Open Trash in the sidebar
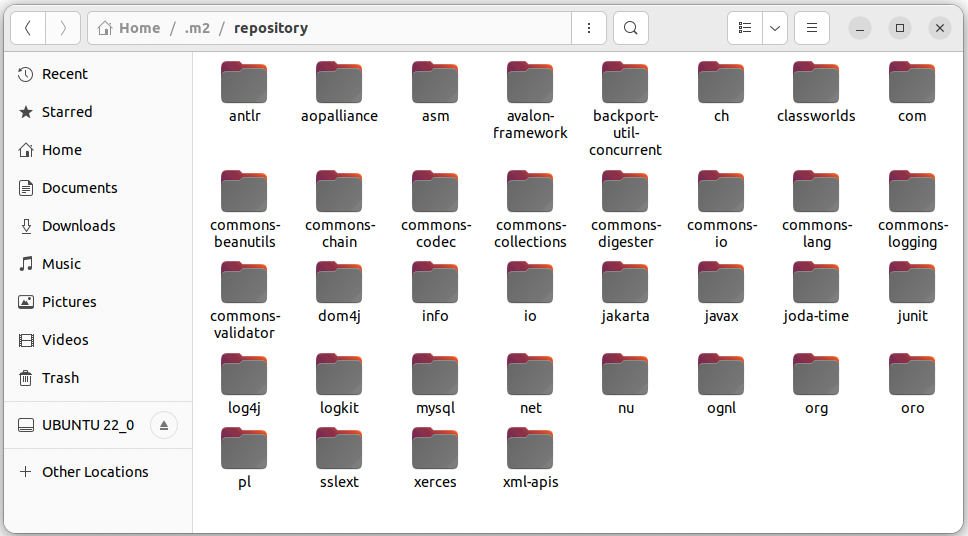968x536 pixels. (x=99, y=378)
